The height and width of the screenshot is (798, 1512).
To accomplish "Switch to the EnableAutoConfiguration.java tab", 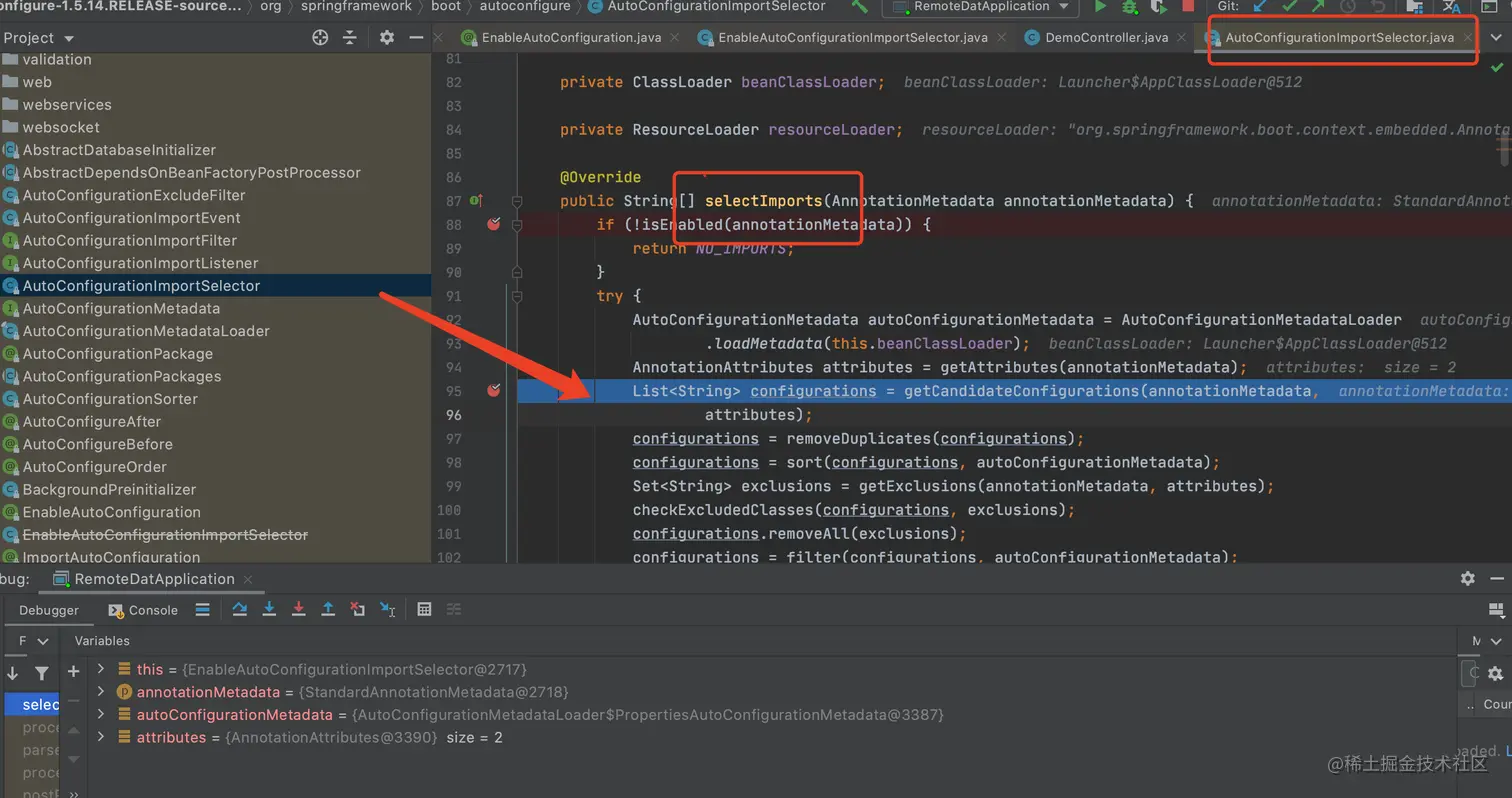I will (571, 38).
